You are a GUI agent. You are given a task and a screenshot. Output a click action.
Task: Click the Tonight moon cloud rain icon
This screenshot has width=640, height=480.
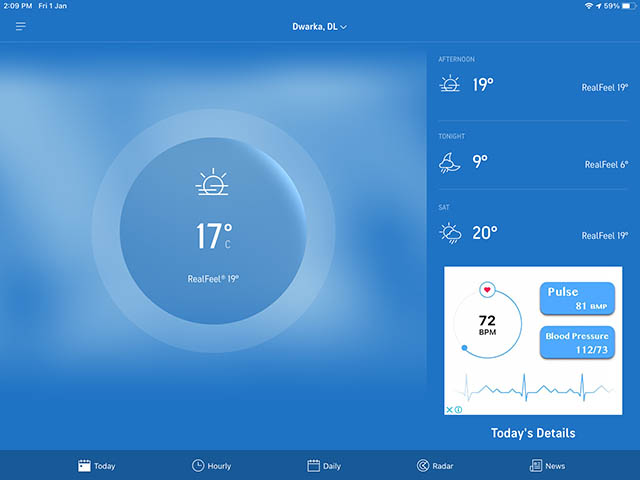(x=449, y=162)
